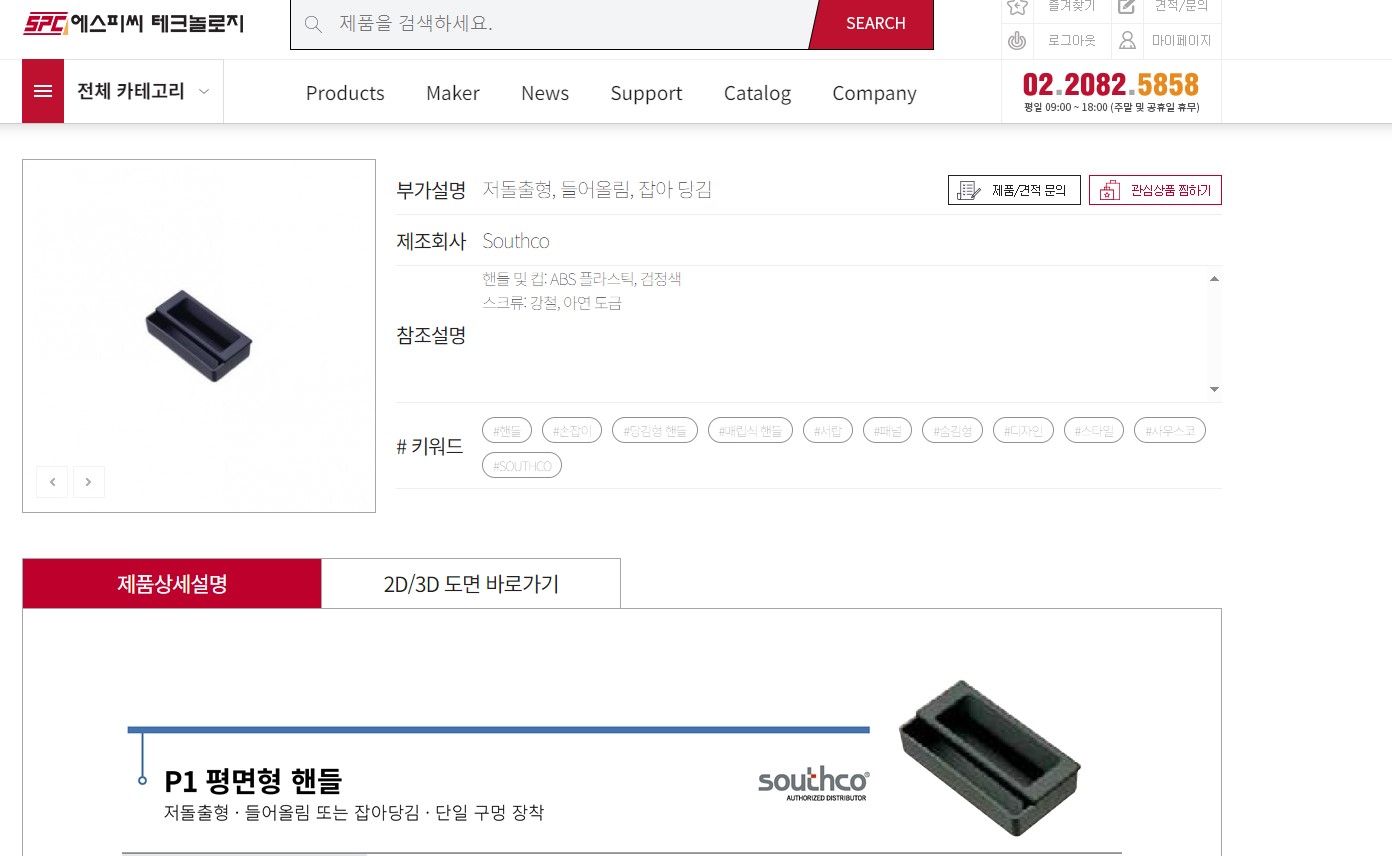Open the 견적/문의 header link
This screenshot has height=856, width=1392.
[x=1181, y=6]
